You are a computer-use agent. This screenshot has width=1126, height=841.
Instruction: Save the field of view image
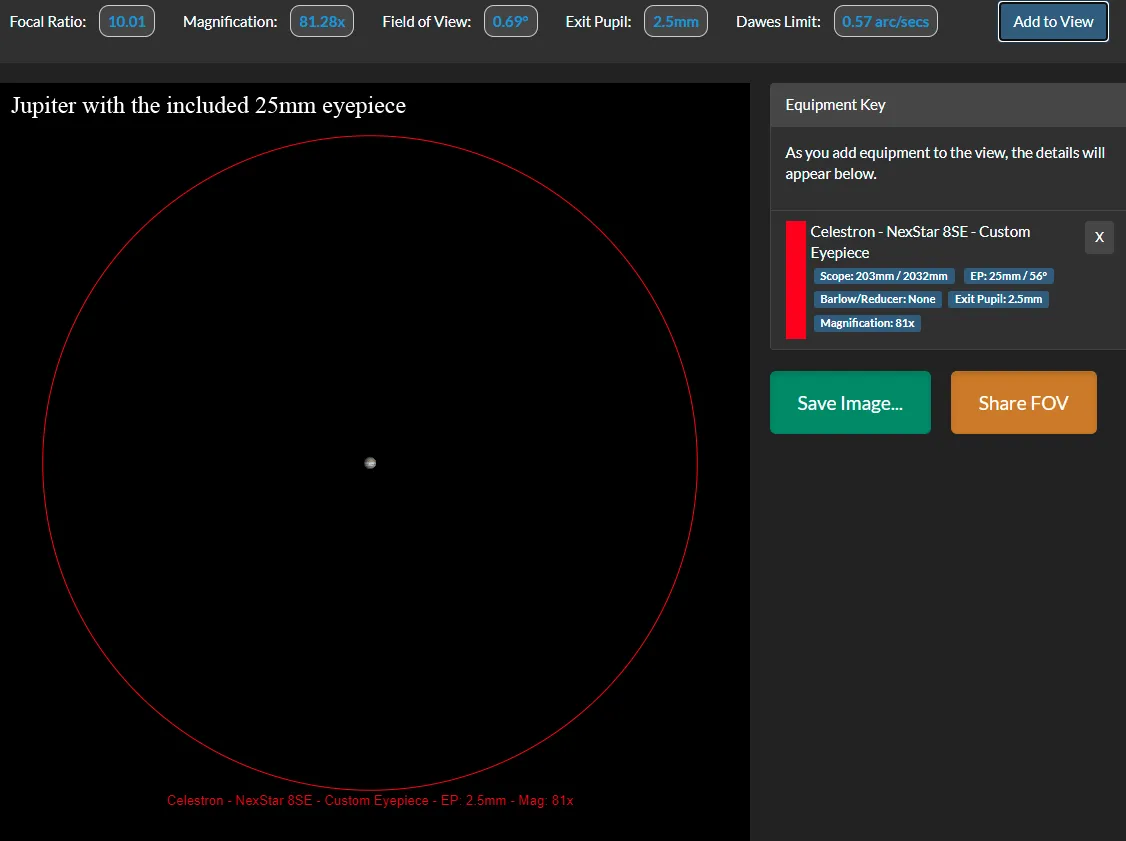point(850,402)
